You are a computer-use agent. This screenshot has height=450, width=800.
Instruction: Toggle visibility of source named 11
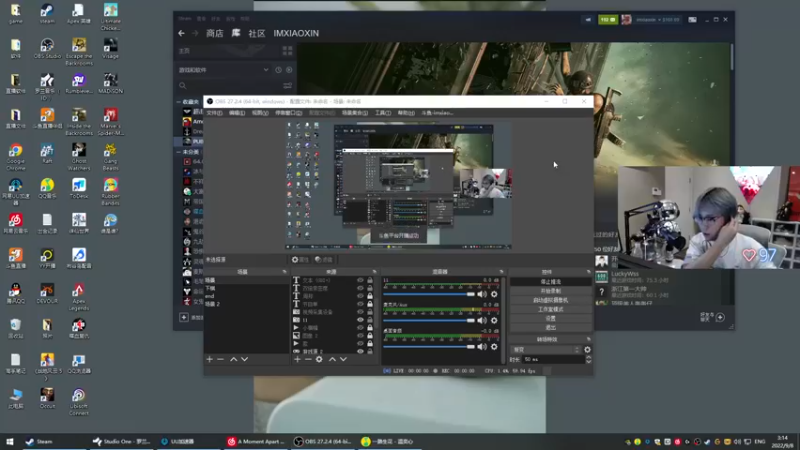pyautogui.click(x=360, y=320)
